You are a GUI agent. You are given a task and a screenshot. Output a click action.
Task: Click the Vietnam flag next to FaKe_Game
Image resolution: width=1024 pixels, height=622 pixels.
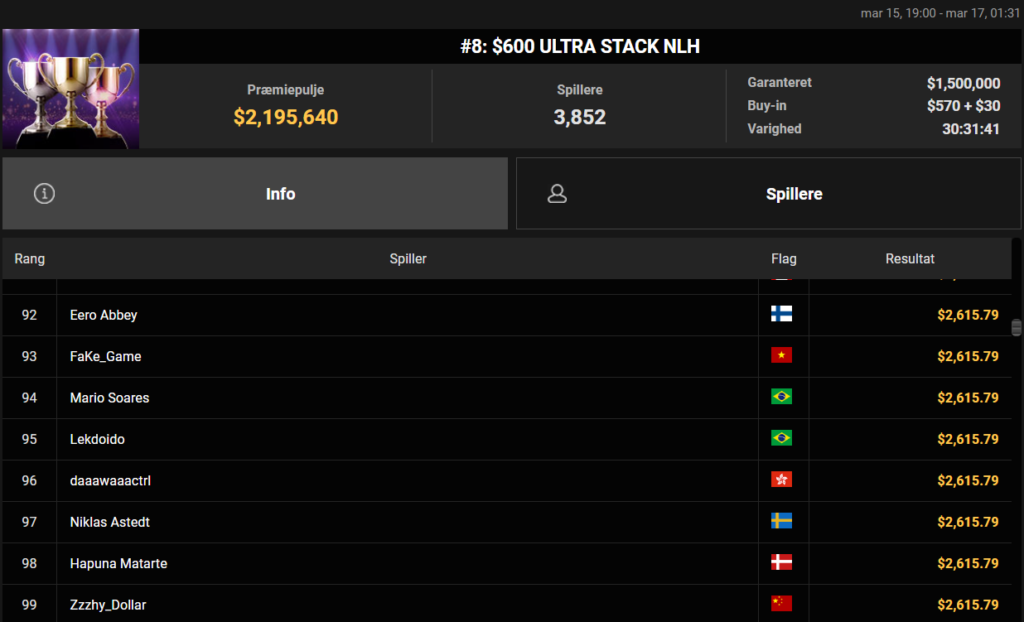point(781,356)
